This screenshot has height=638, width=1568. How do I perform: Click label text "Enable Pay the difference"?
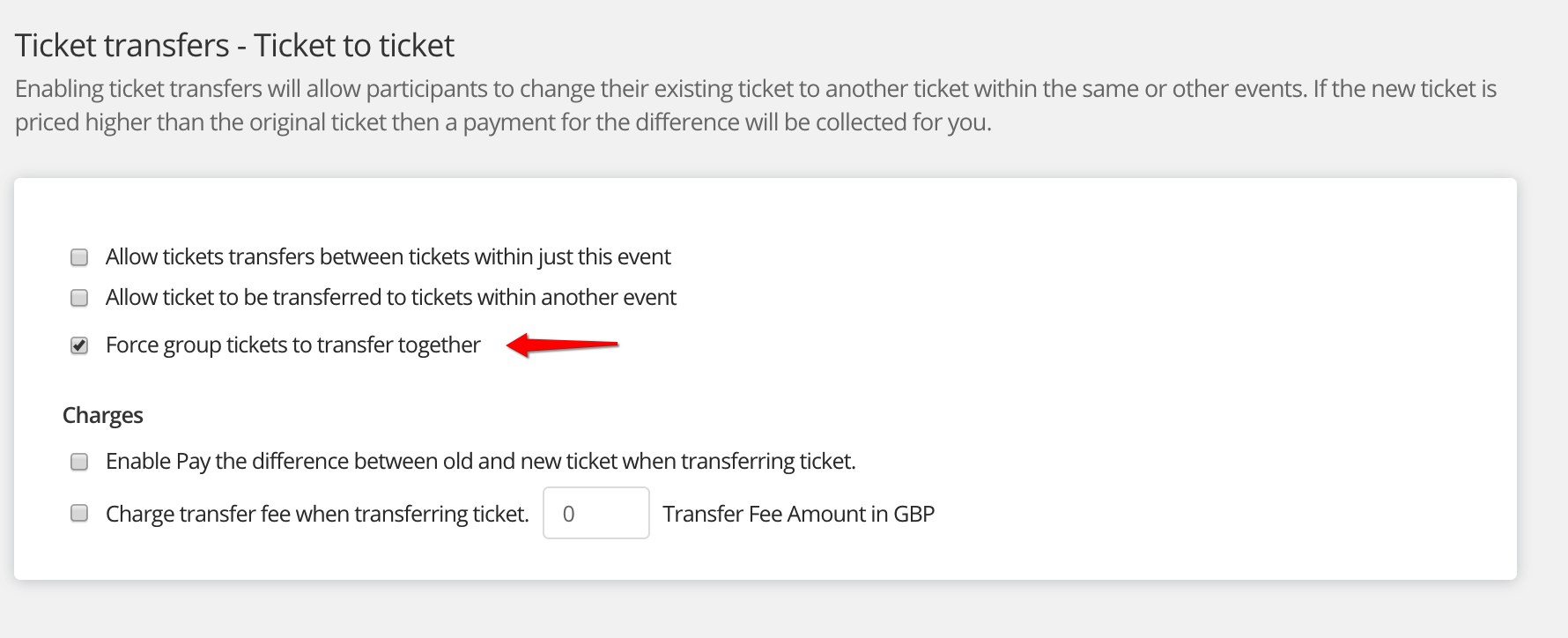point(480,462)
